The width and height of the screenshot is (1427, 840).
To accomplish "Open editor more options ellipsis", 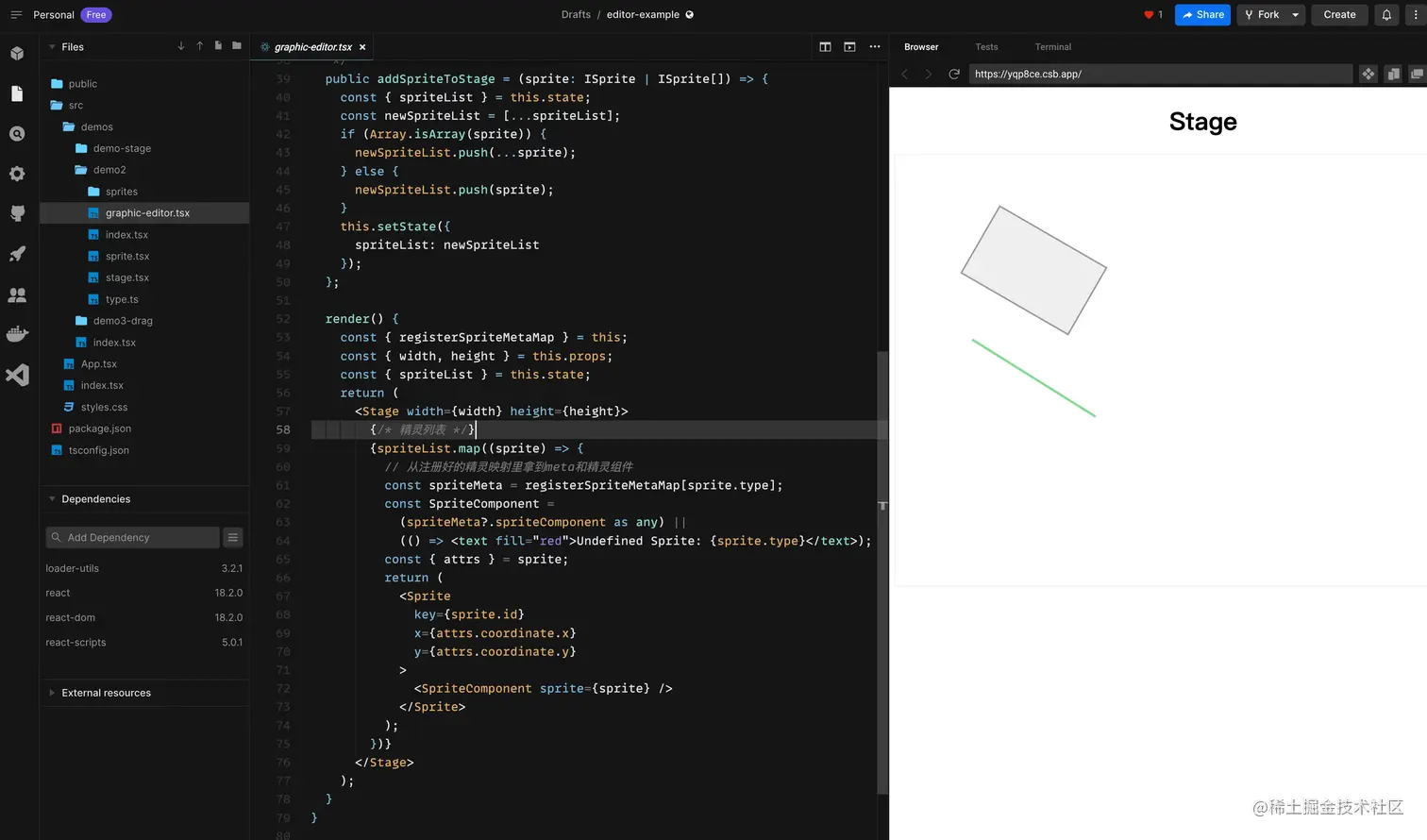I will point(875,46).
